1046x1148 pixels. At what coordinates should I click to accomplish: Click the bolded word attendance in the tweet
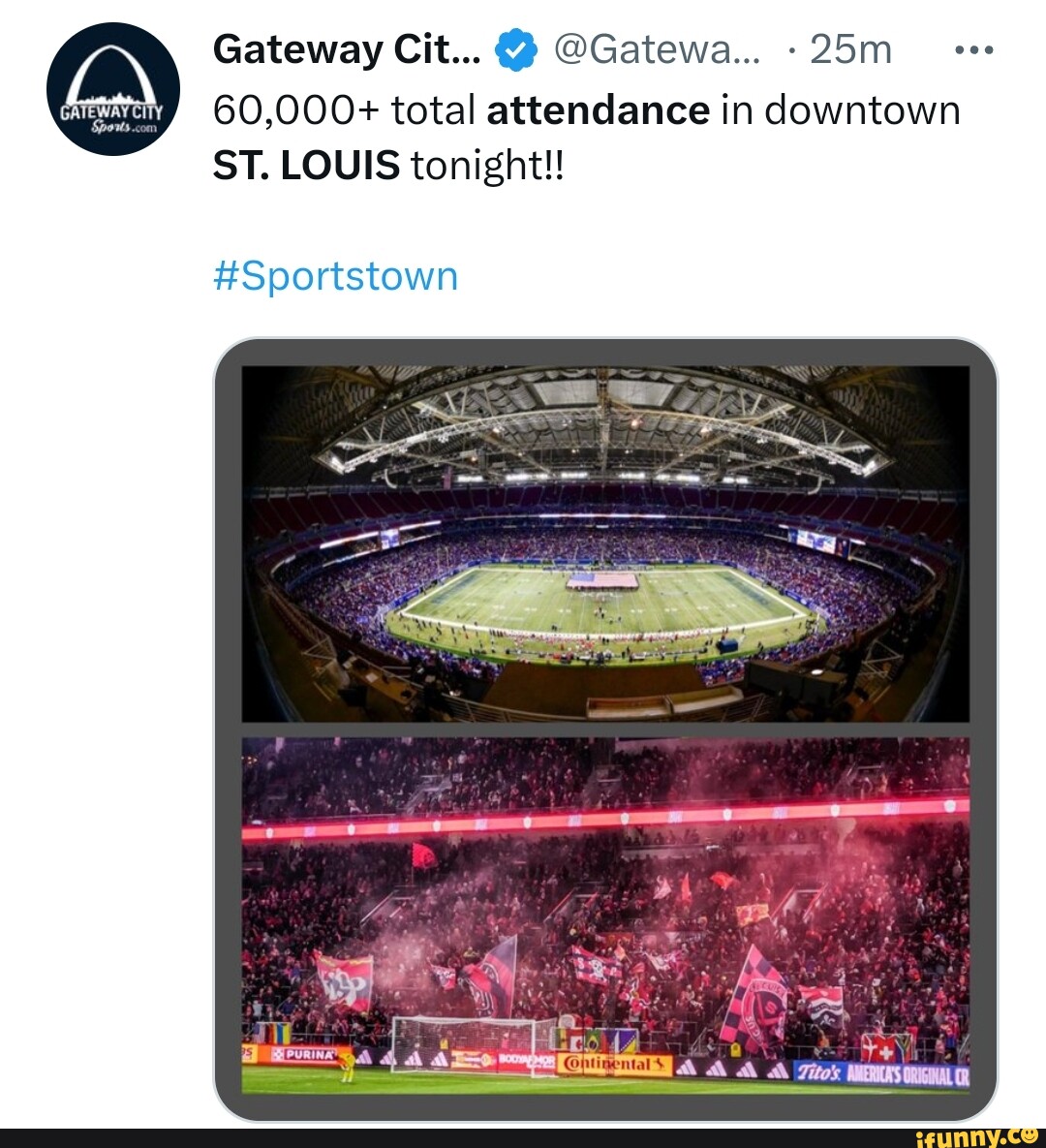point(598,109)
